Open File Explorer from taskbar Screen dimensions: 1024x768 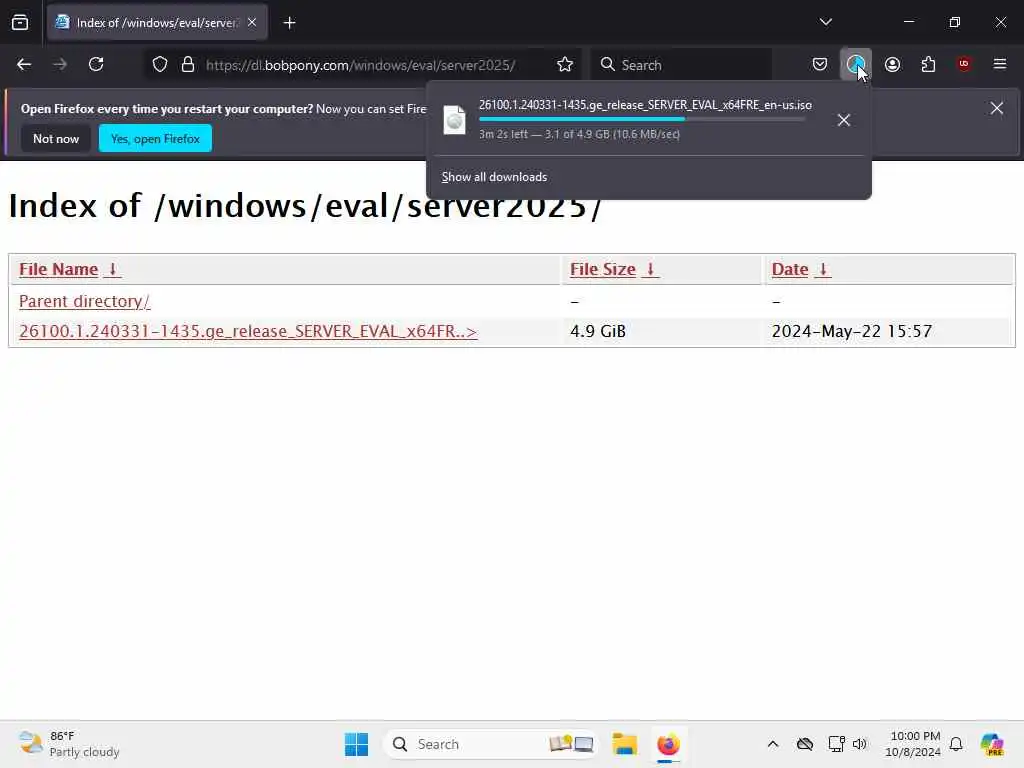pyautogui.click(x=624, y=744)
